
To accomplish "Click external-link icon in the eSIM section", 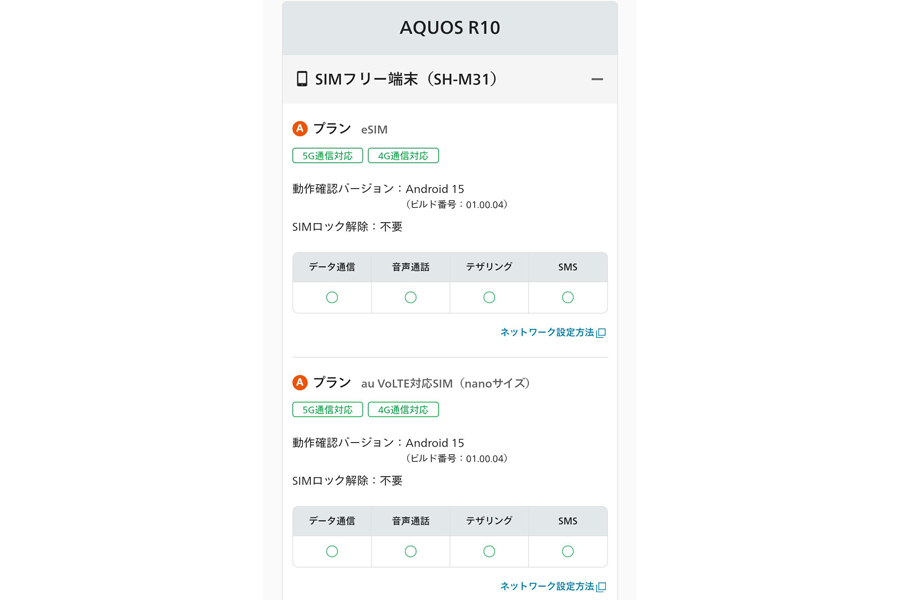I will tap(601, 333).
